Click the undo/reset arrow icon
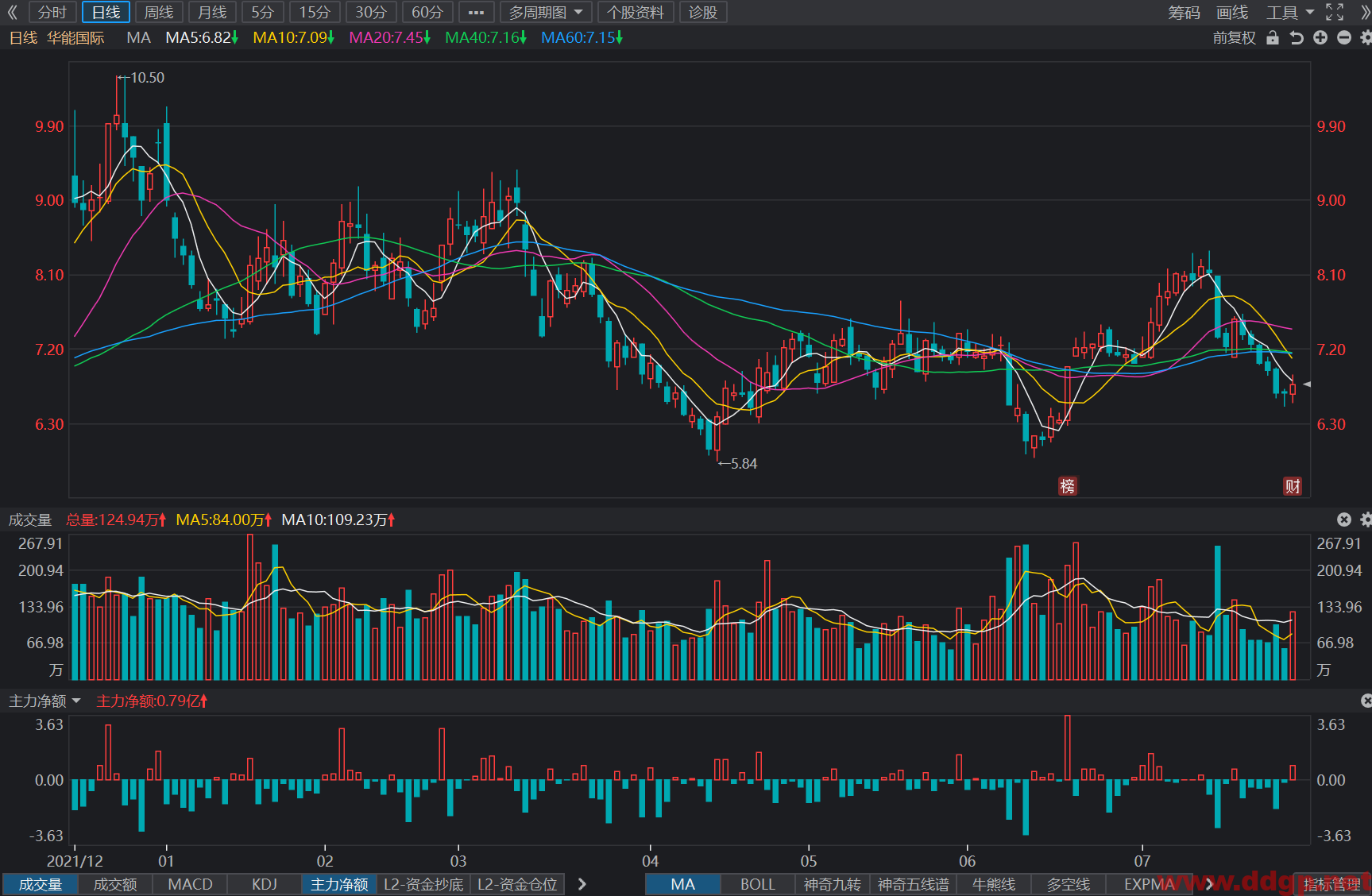The height and width of the screenshot is (896, 1372). (x=1297, y=37)
